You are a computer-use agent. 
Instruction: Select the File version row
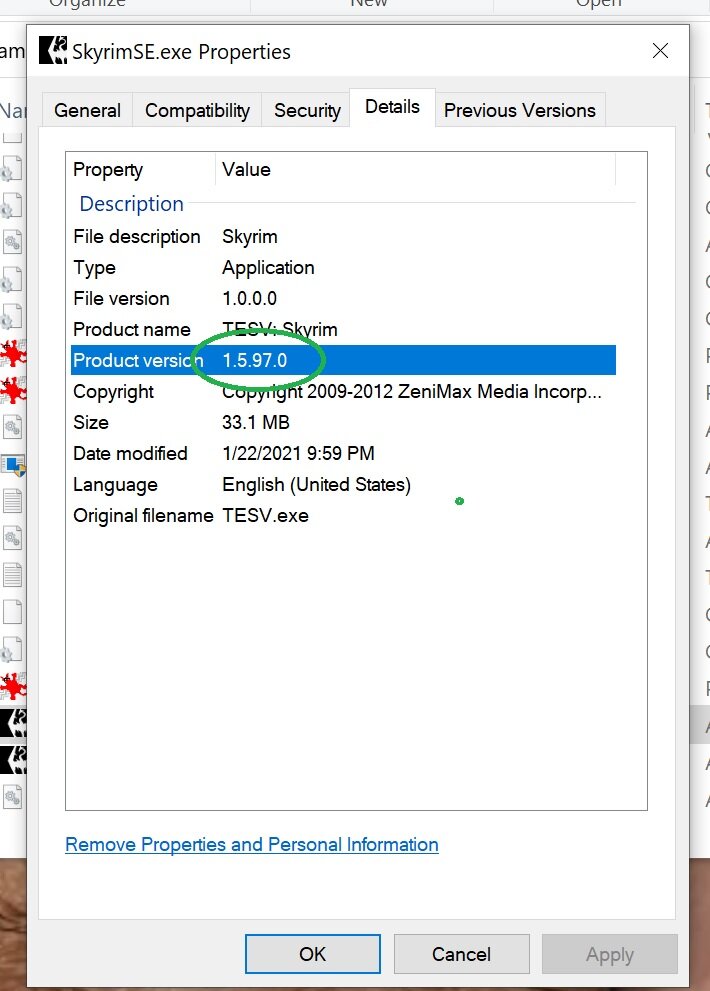tap(343, 298)
